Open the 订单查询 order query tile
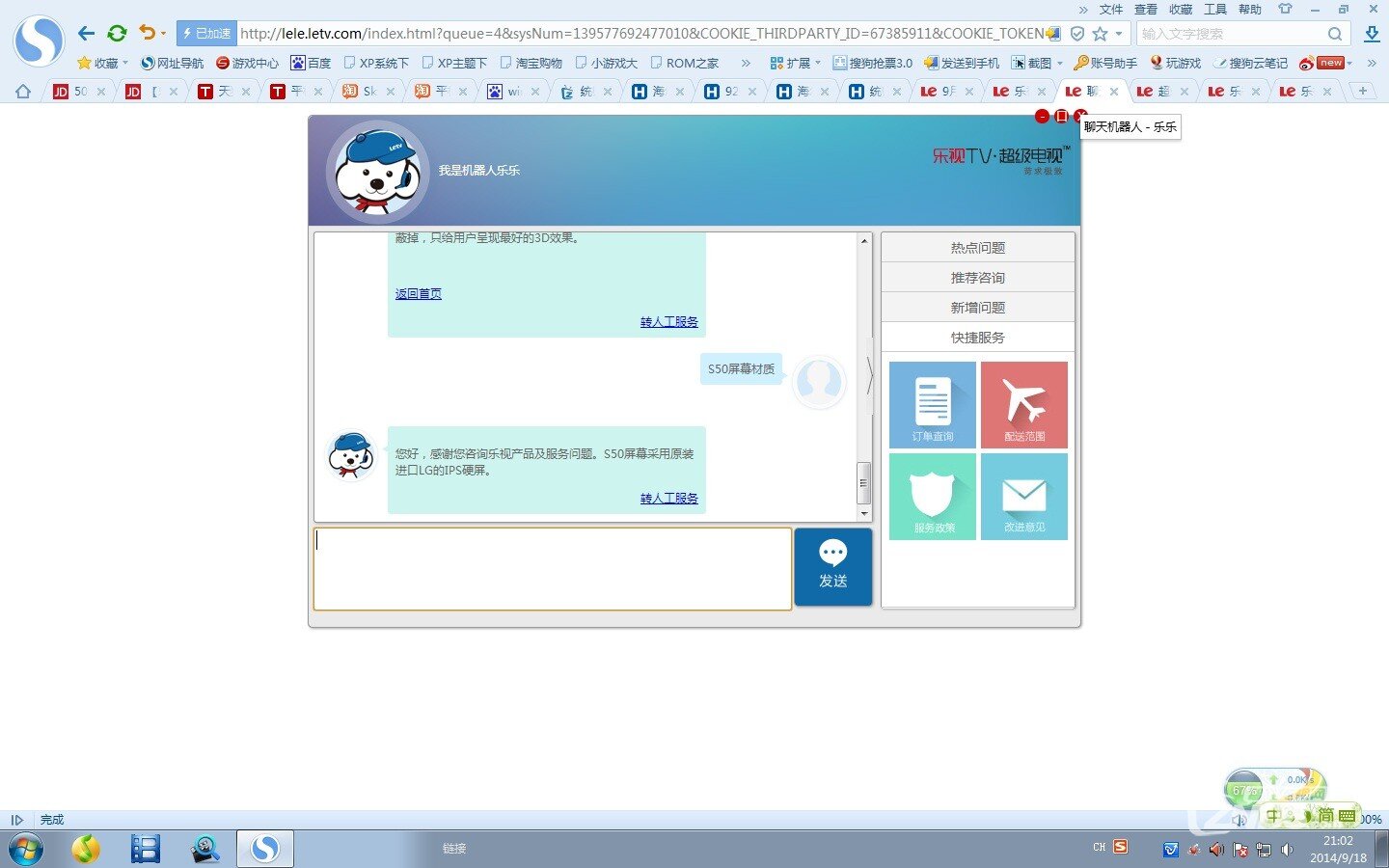This screenshot has width=1389, height=868. coord(933,404)
